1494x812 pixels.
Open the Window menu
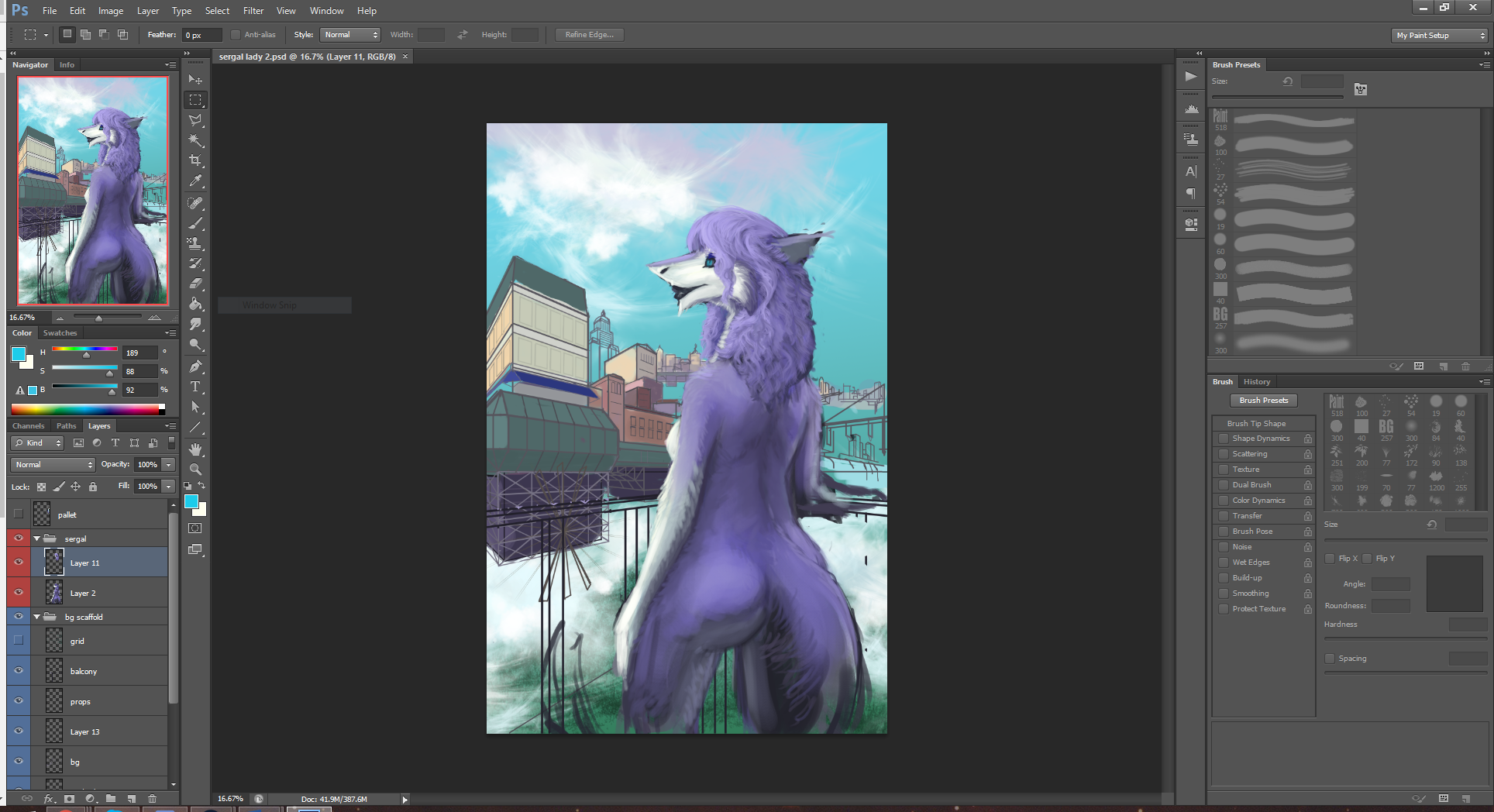tap(326, 11)
